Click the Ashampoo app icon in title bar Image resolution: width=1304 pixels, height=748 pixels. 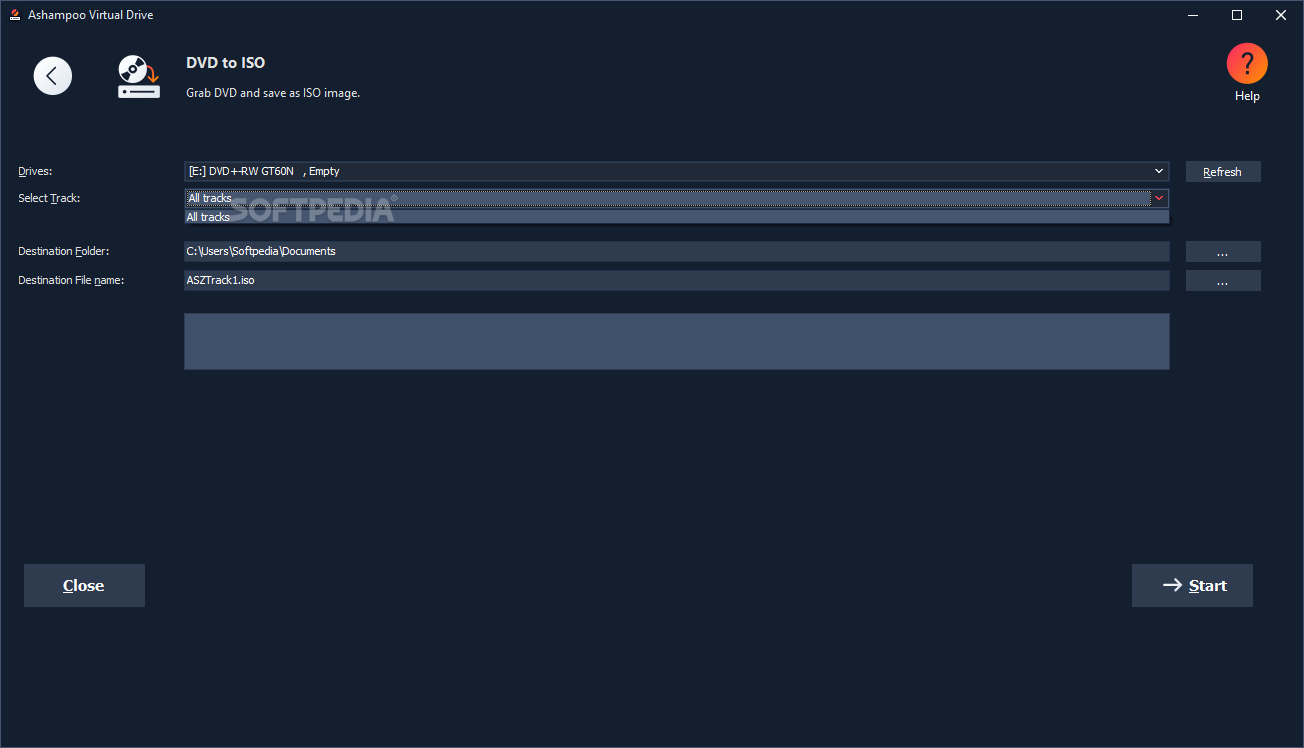tap(15, 15)
